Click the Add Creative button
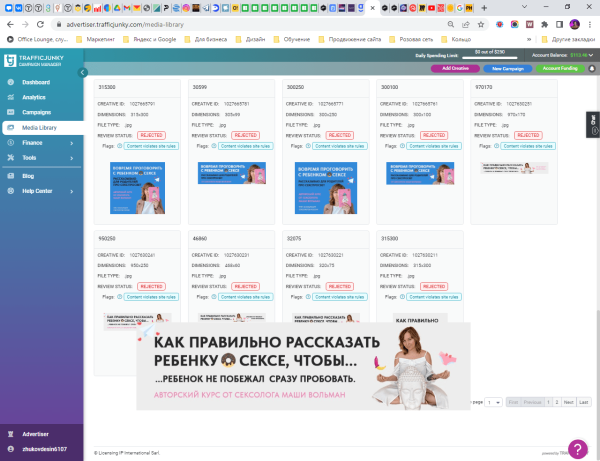The image size is (600, 461). 455,68
